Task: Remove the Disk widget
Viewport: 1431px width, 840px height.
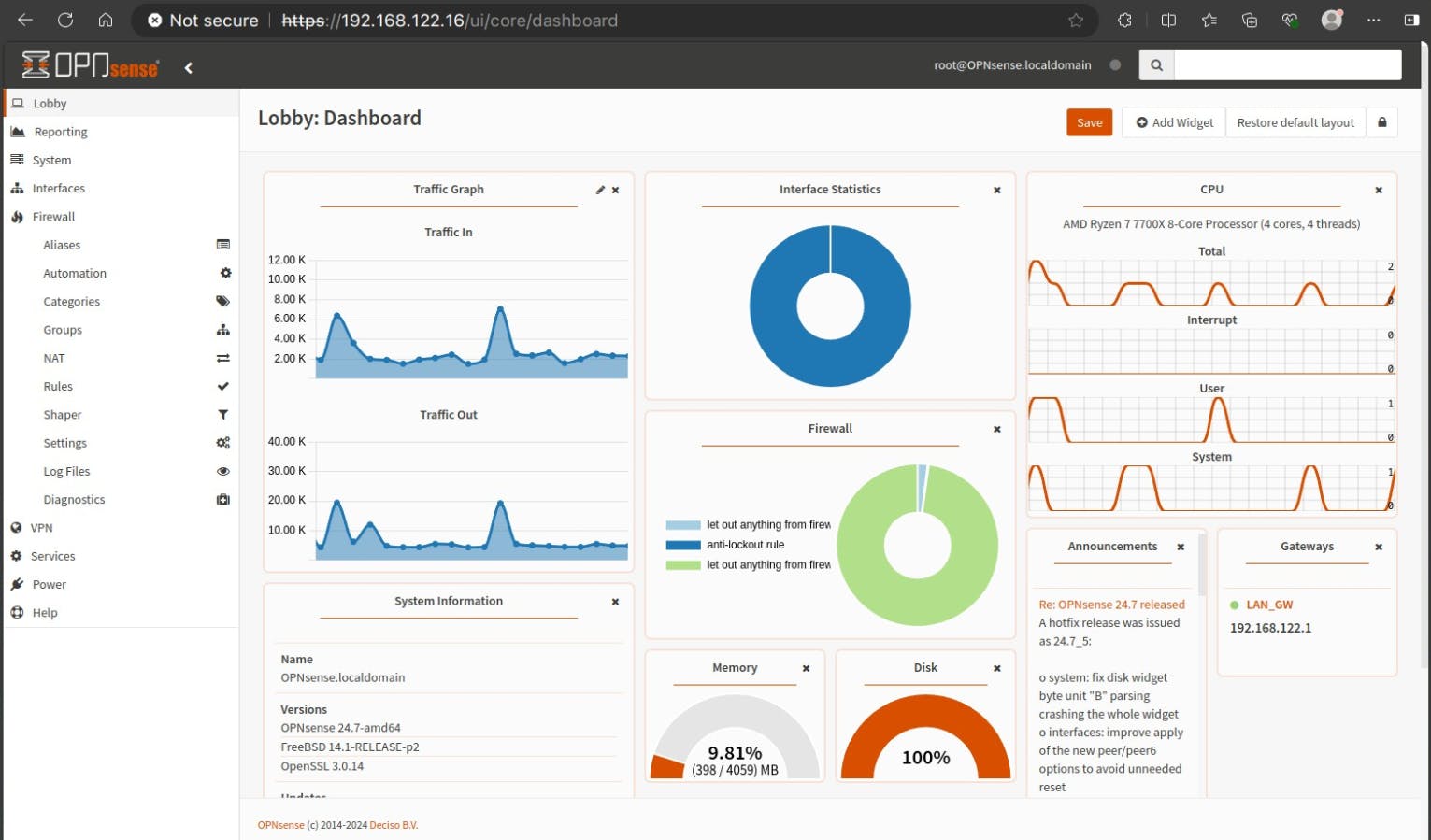Action: coord(996,668)
